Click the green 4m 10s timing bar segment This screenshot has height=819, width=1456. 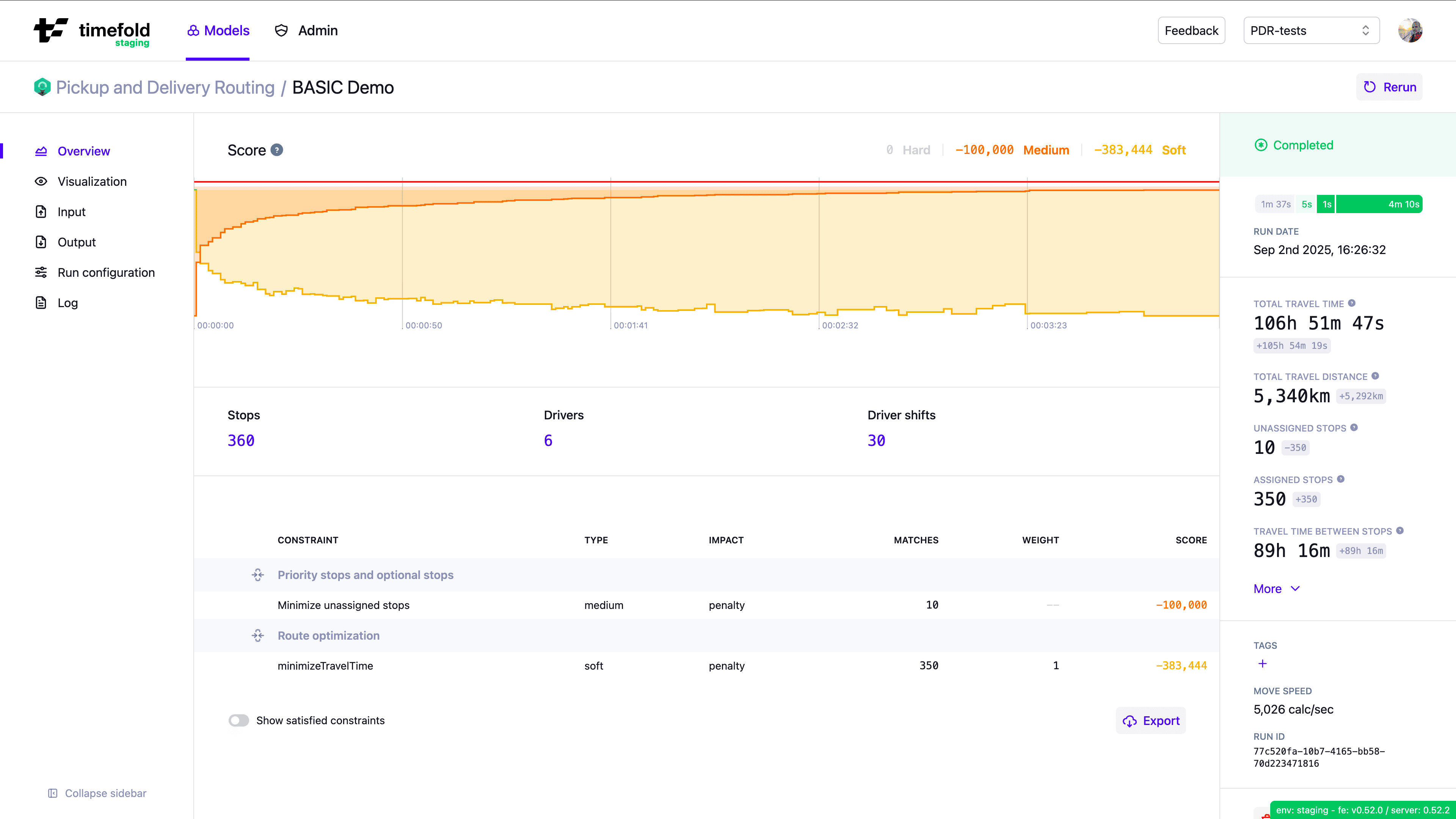click(x=1379, y=204)
